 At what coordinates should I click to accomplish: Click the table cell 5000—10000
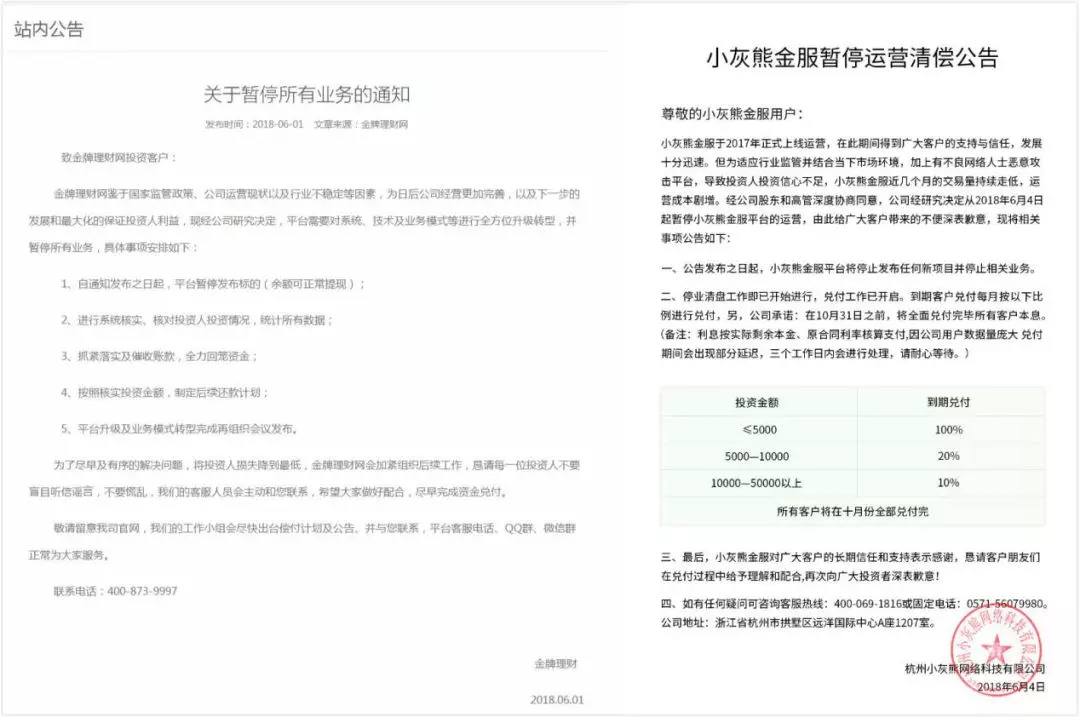(x=757, y=457)
